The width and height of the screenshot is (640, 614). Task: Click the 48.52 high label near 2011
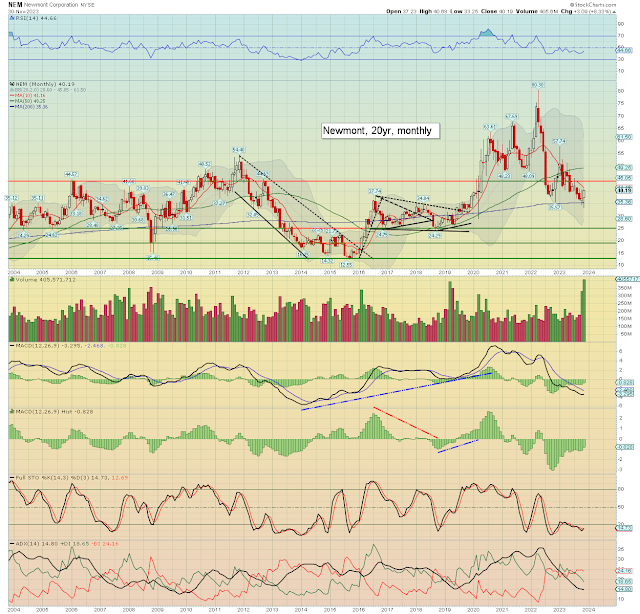point(205,164)
